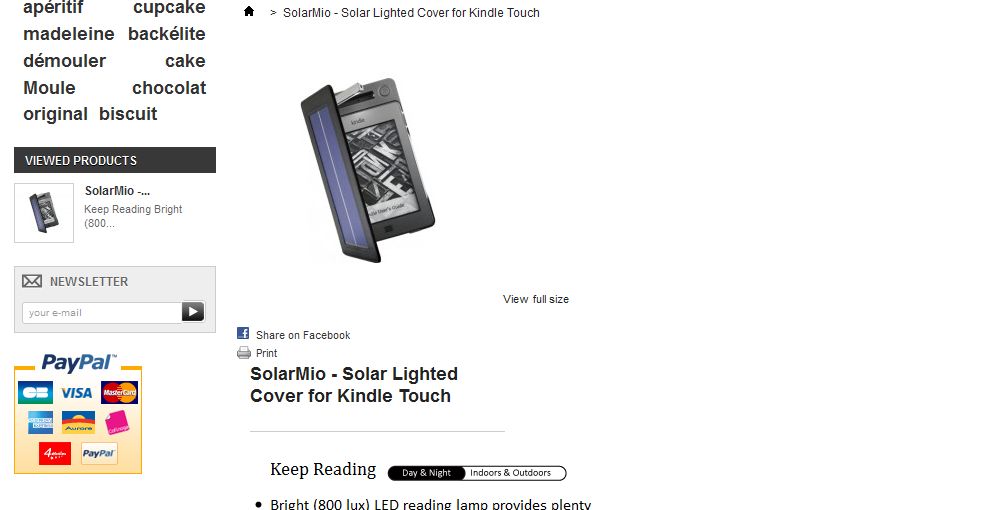Go to the home page via house icon
The height and width of the screenshot is (510, 1007).
pos(249,11)
